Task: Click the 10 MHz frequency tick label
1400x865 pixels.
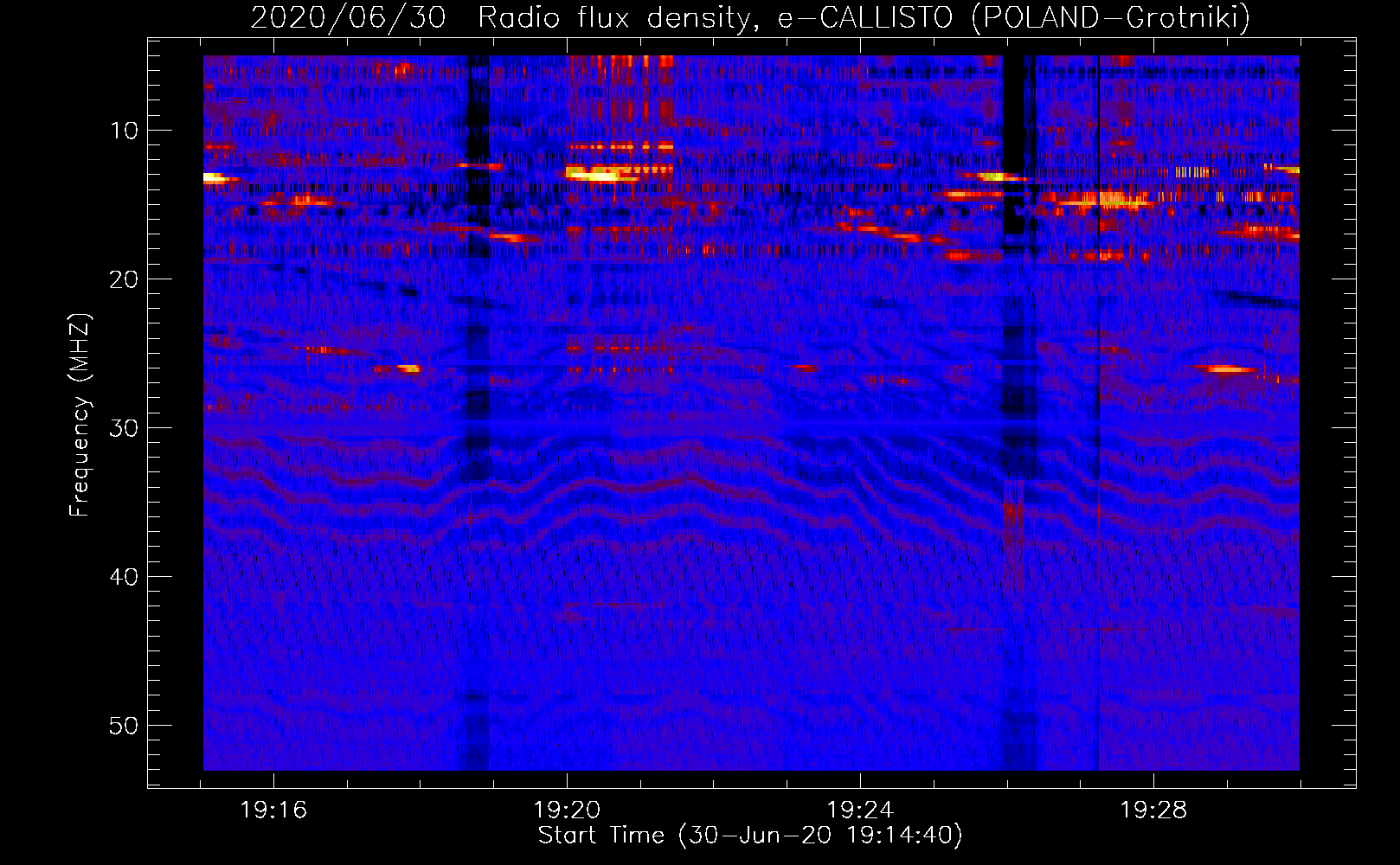Action: tap(125, 131)
